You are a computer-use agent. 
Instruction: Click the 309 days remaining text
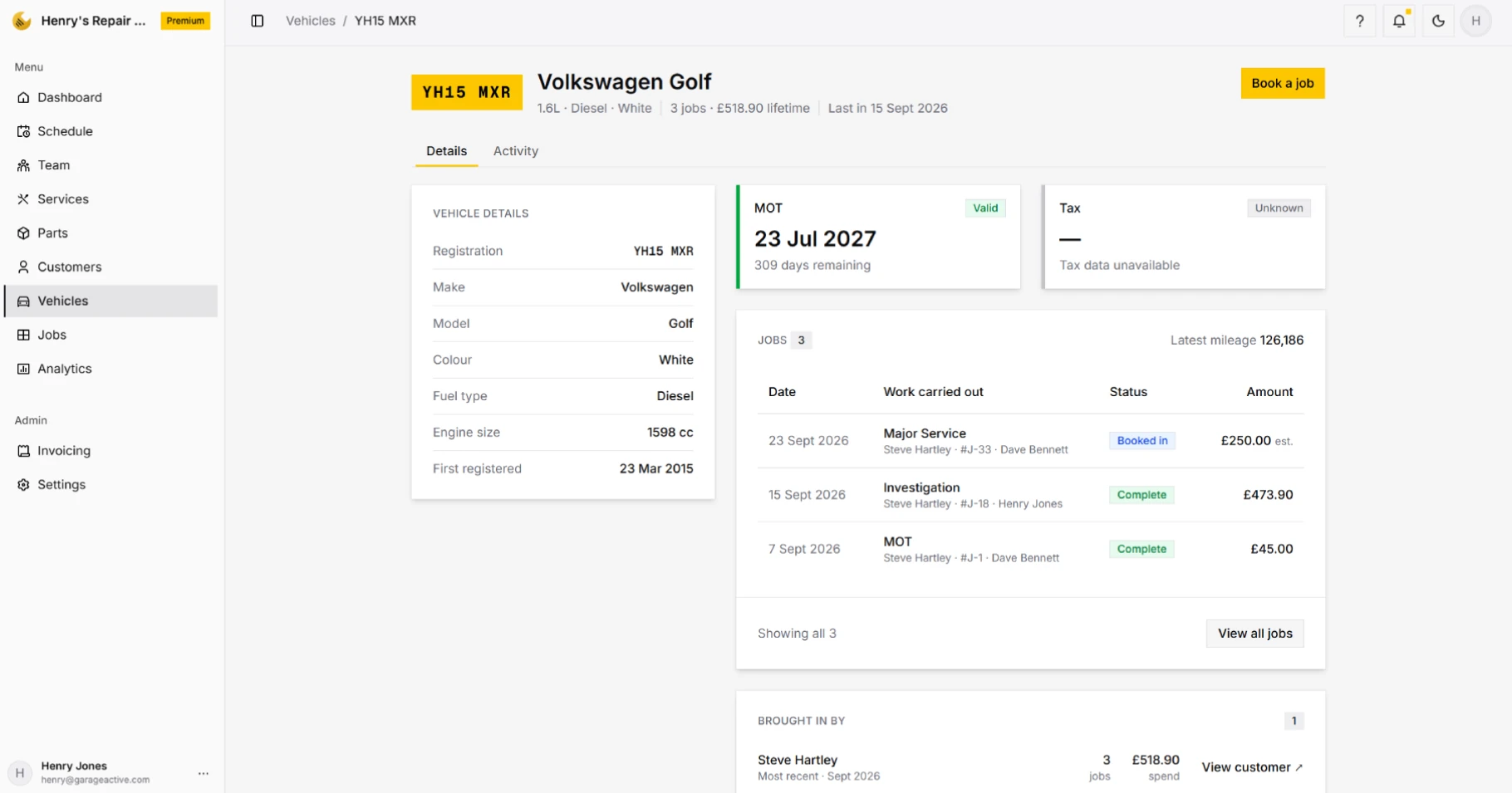click(812, 265)
